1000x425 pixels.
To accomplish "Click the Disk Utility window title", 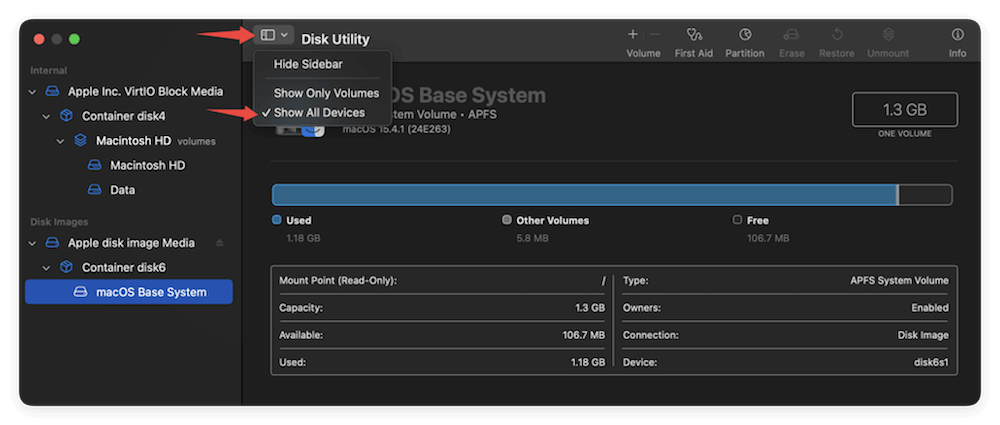I will click(335, 39).
